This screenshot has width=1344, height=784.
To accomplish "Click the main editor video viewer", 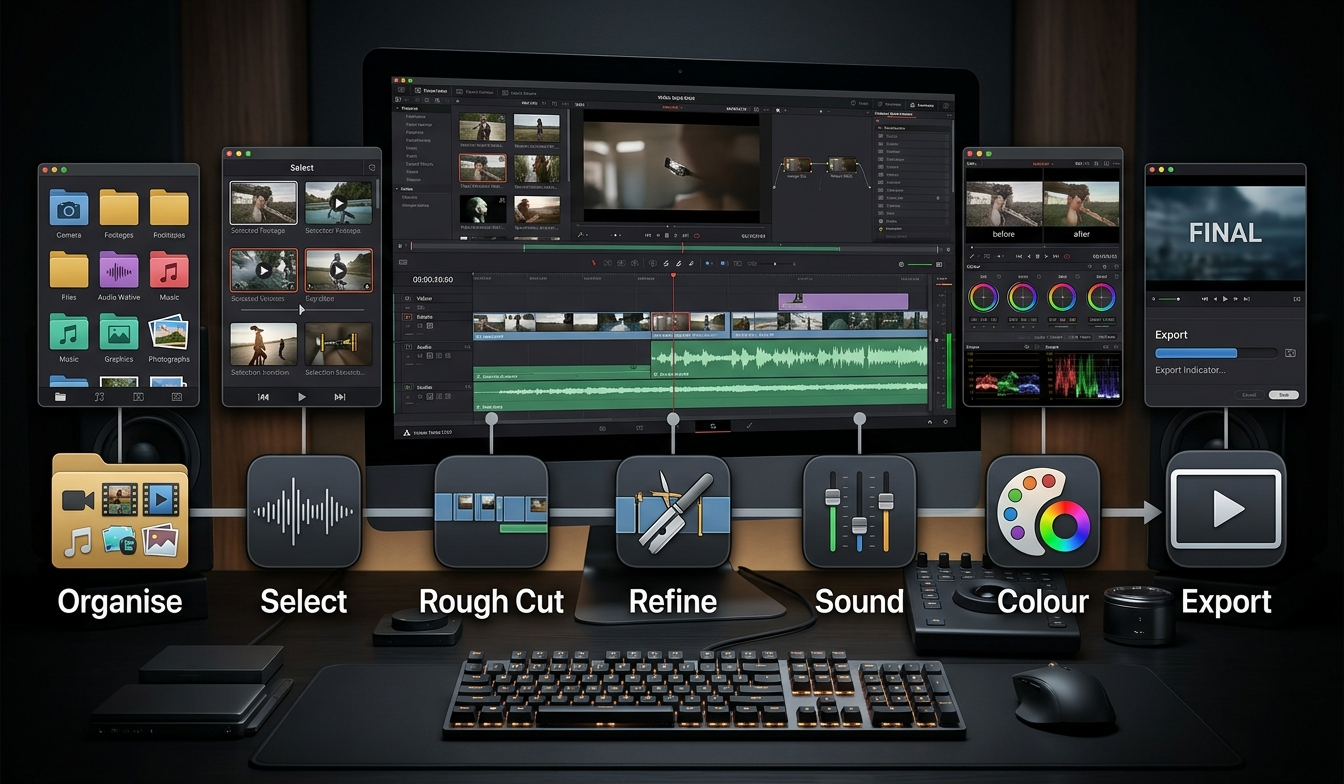I will [x=671, y=166].
